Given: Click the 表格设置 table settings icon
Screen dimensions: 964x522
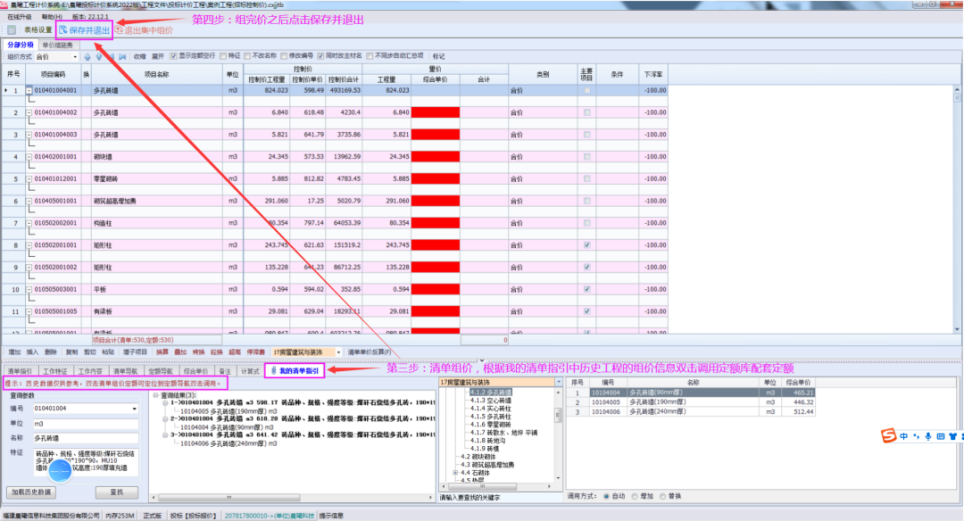Looking at the screenshot, I should [x=12, y=31].
